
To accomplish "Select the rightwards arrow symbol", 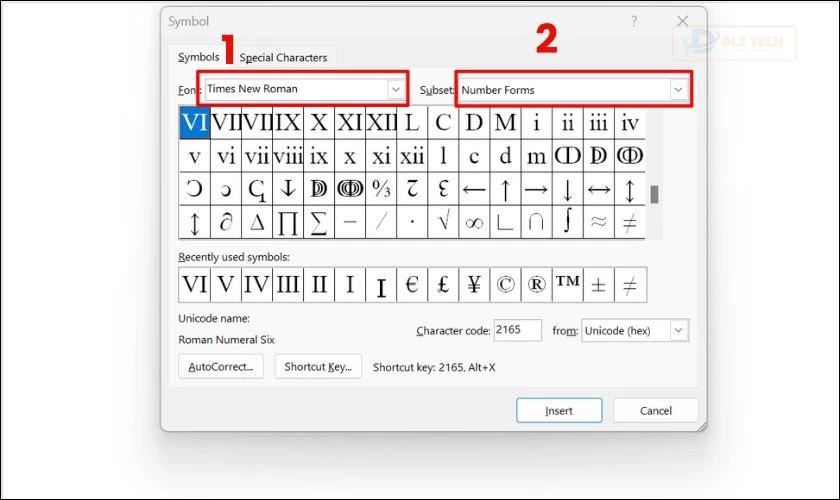I will coord(536,189).
